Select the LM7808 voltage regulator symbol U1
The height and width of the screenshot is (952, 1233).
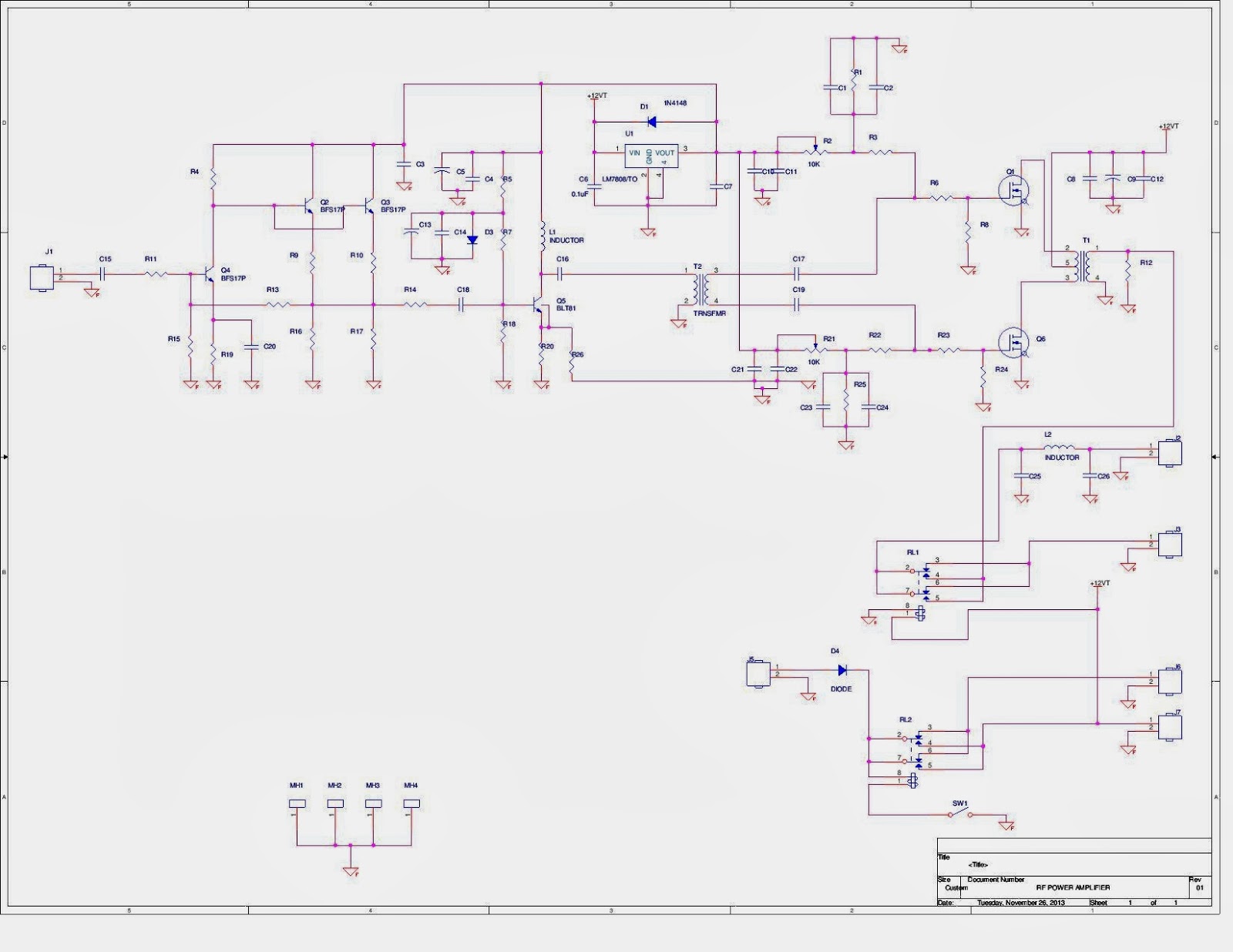(651, 154)
